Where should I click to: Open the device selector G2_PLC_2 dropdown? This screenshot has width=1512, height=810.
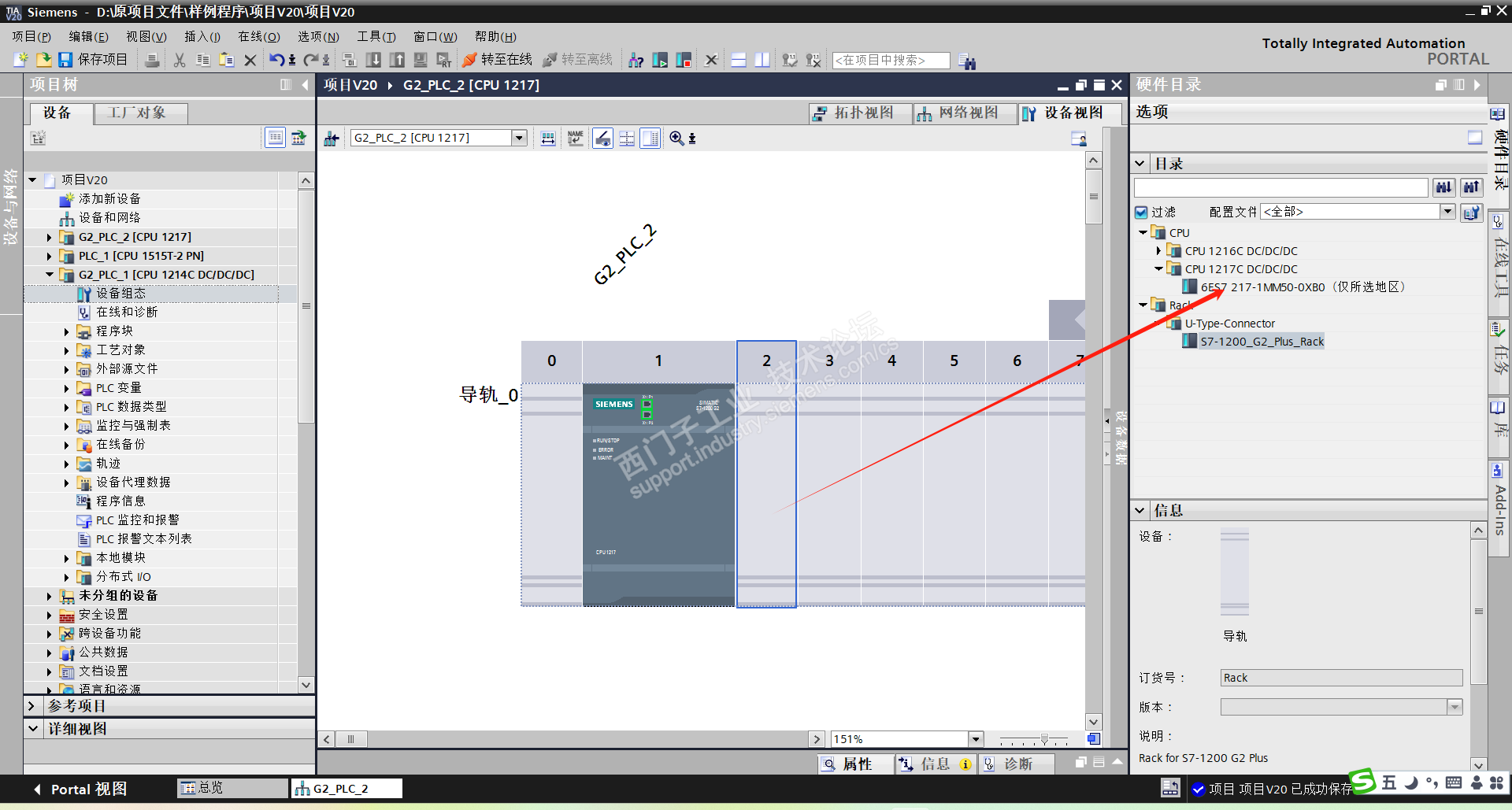(519, 138)
